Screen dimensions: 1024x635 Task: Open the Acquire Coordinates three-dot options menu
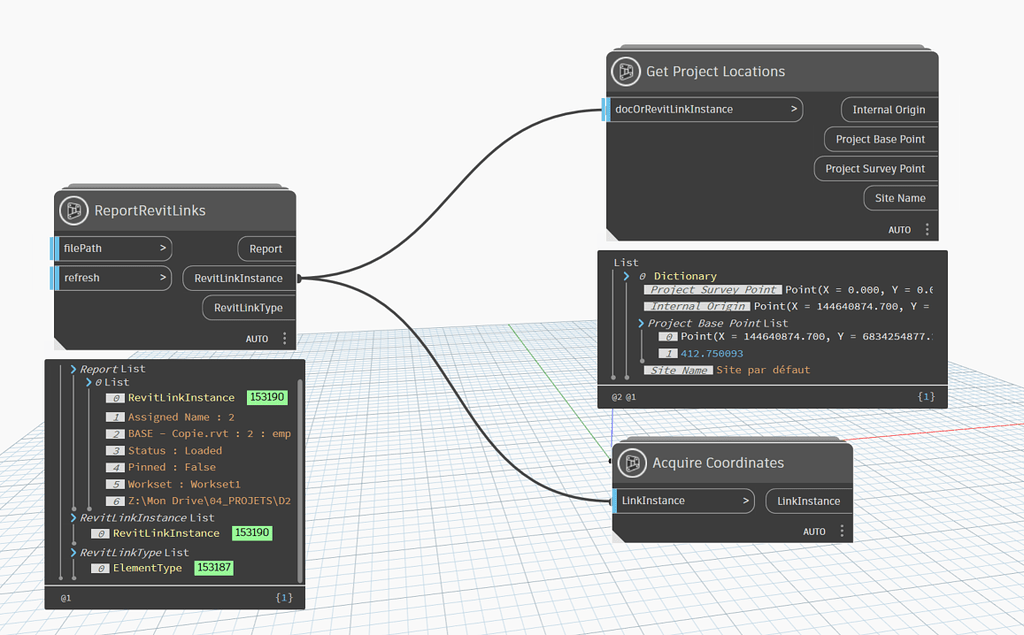(841, 531)
